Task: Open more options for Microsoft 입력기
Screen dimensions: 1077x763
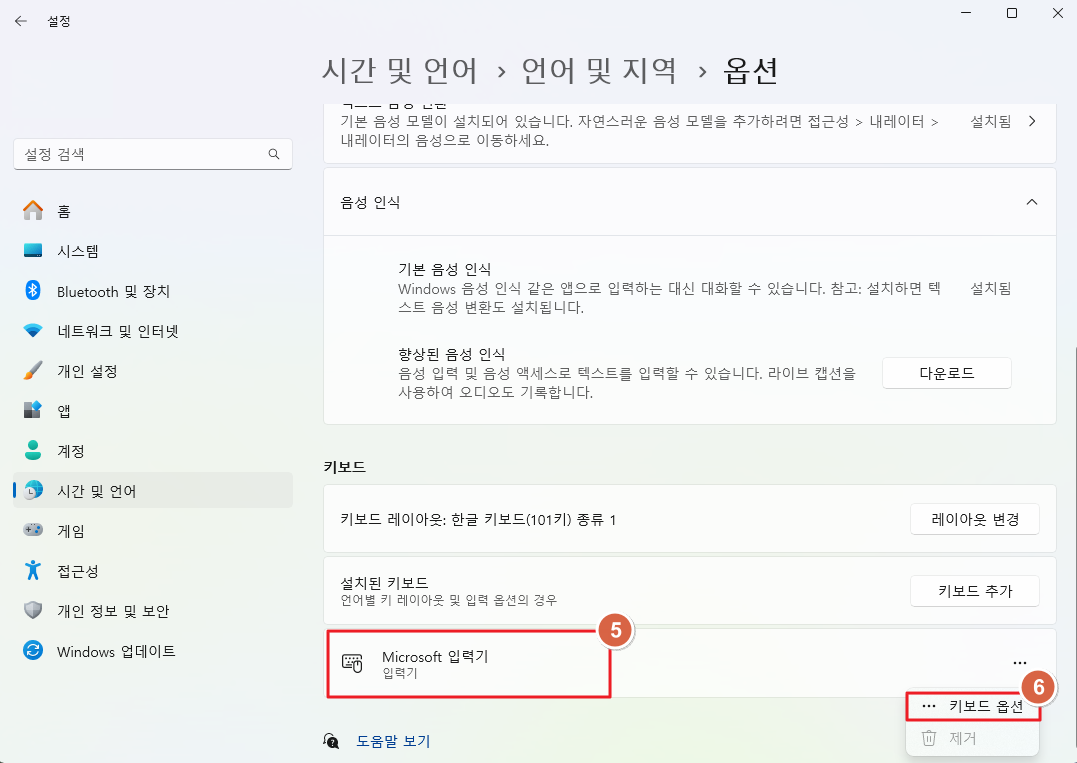Action: tap(1020, 662)
